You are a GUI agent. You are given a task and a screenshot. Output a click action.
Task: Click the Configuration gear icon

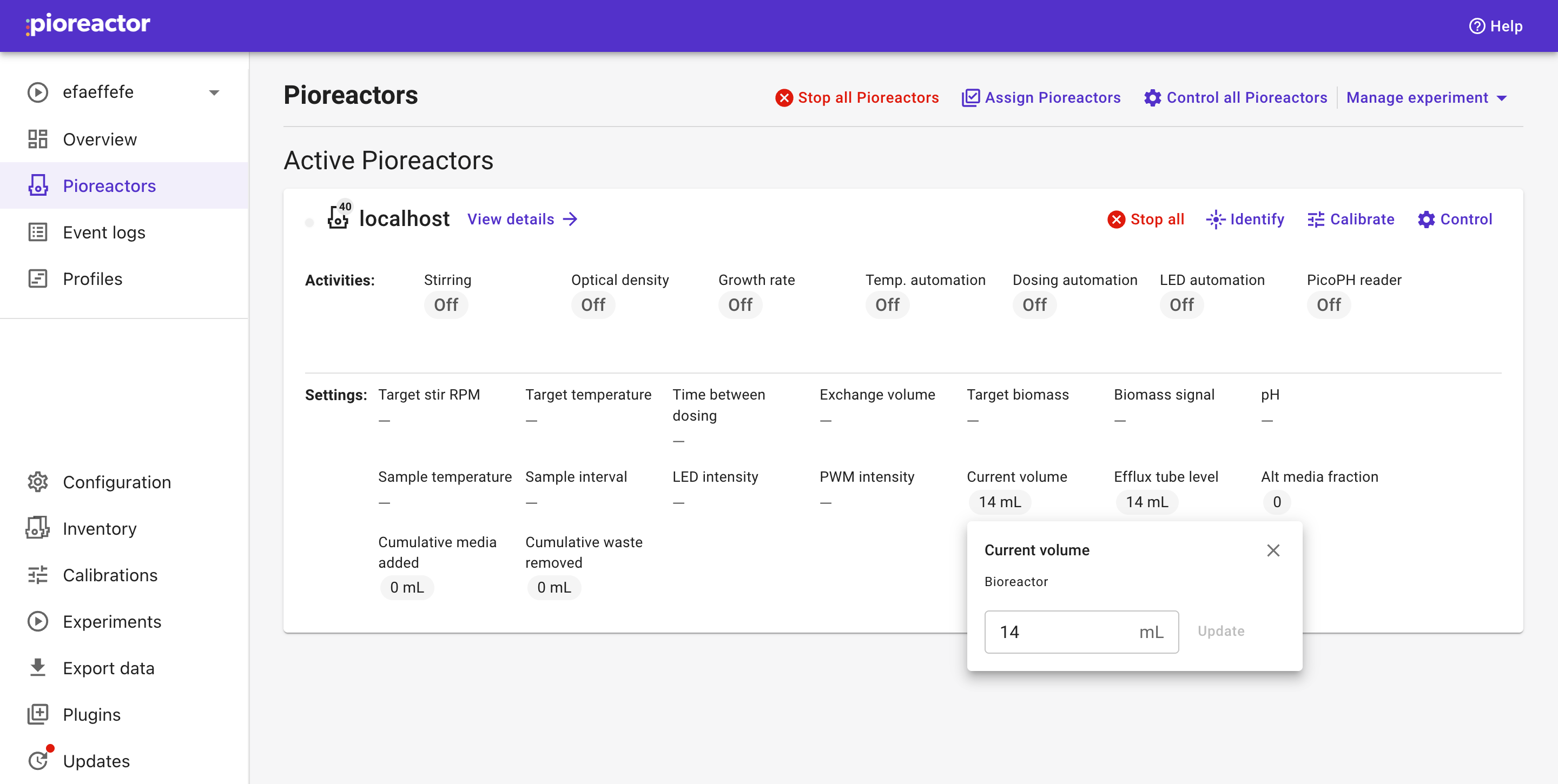(x=37, y=482)
